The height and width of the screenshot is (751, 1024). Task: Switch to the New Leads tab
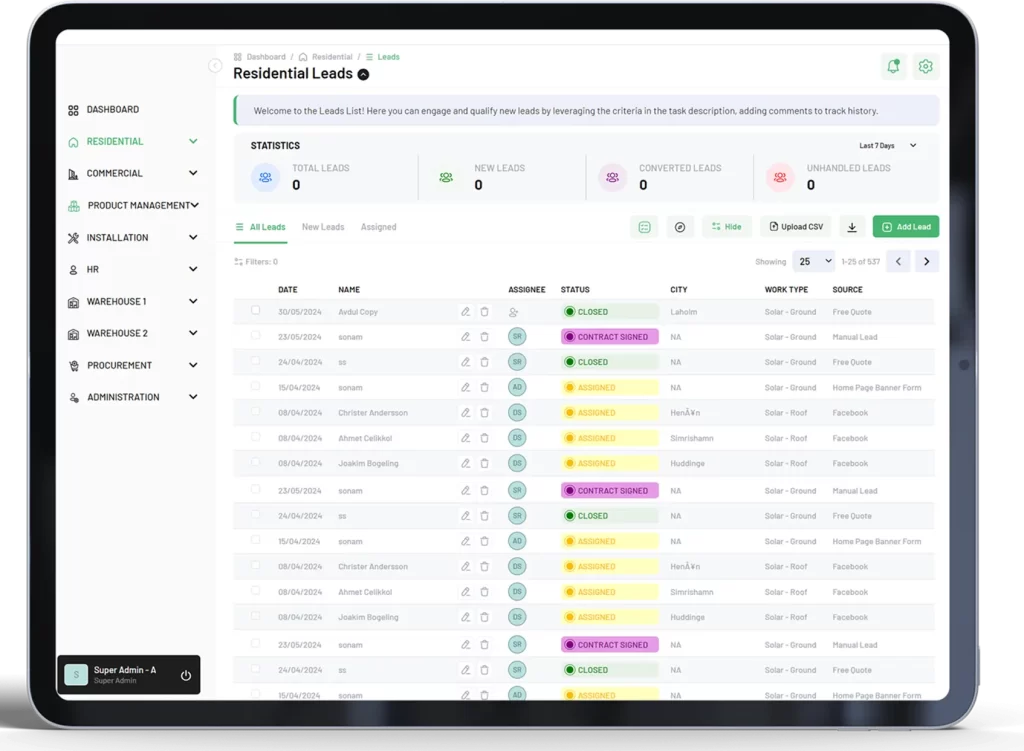(323, 227)
